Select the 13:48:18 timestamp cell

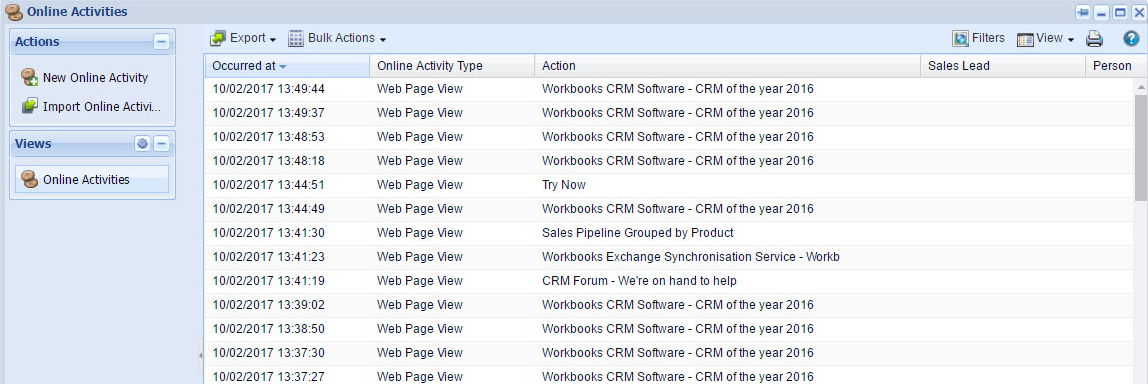point(268,161)
